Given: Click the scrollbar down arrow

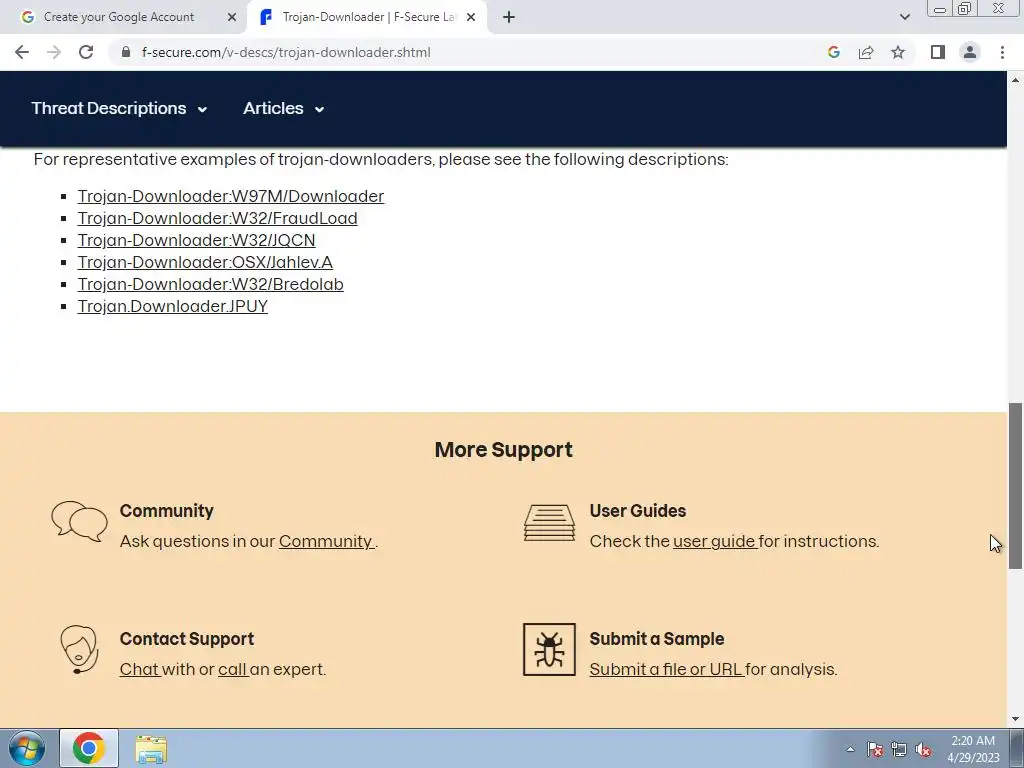Looking at the screenshot, I should click(x=1016, y=719).
